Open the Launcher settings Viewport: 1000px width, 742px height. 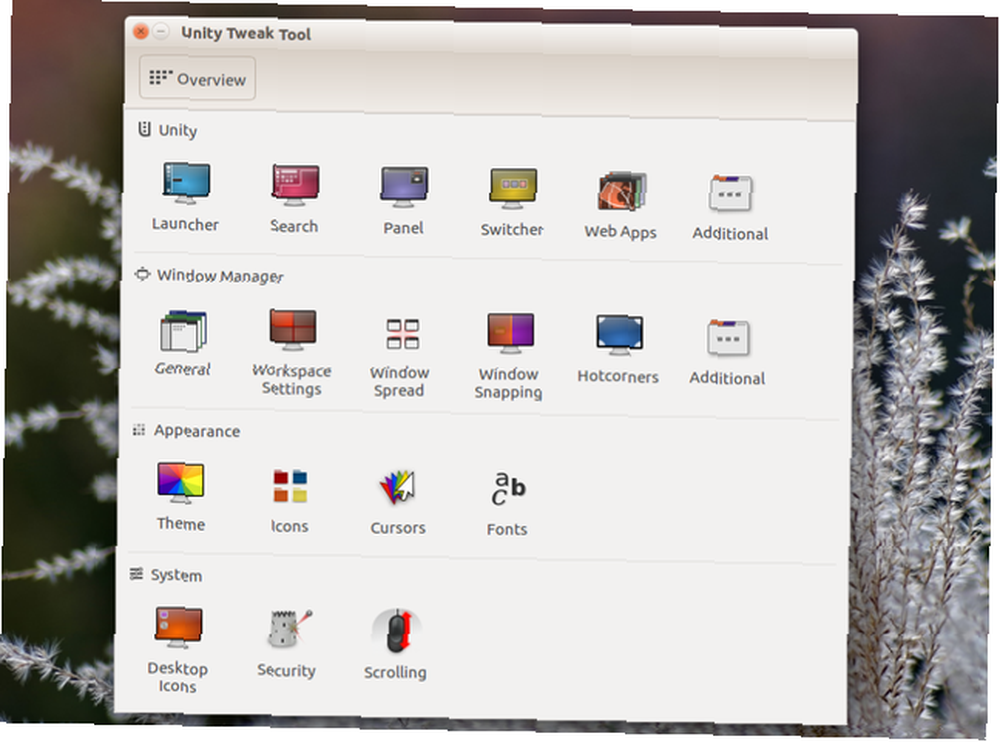(x=186, y=197)
